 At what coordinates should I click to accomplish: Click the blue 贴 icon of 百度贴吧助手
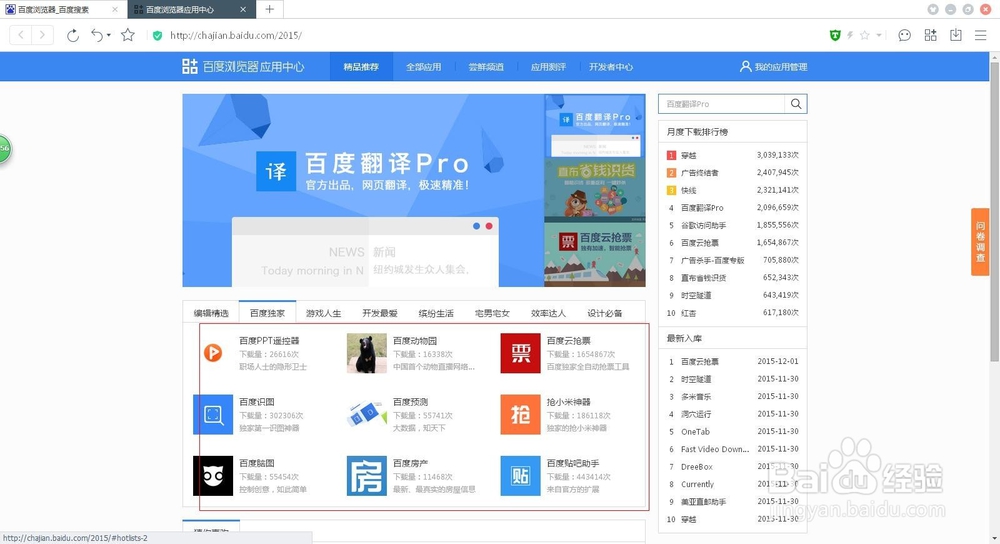(520, 476)
